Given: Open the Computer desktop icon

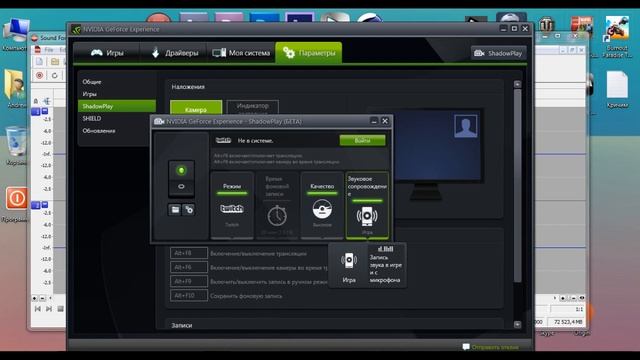Looking at the screenshot, I should tap(16, 31).
